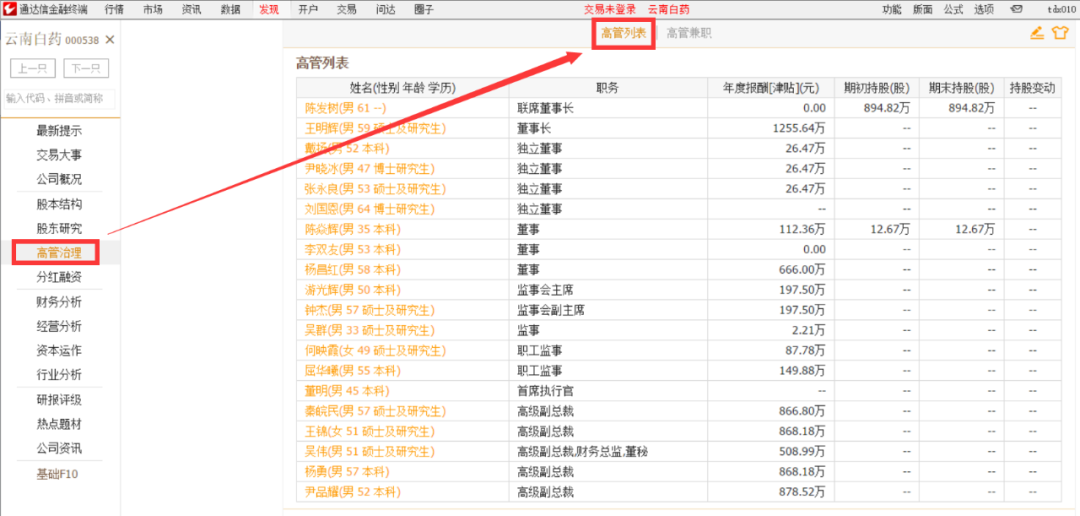
Task: Select the 联席董事长 position cell
Action: pos(608,108)
